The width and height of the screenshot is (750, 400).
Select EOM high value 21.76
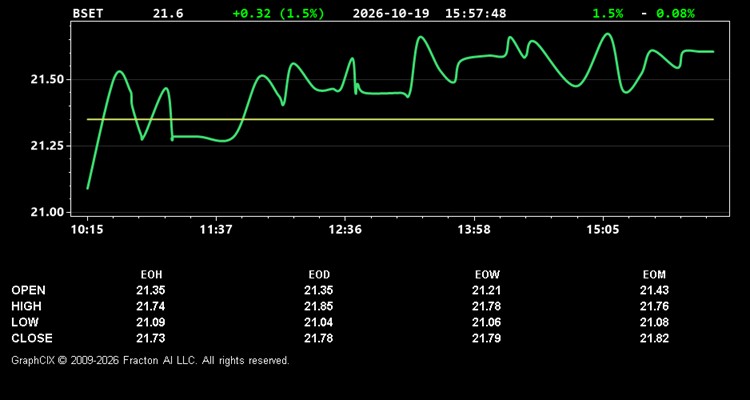(654, 306)
